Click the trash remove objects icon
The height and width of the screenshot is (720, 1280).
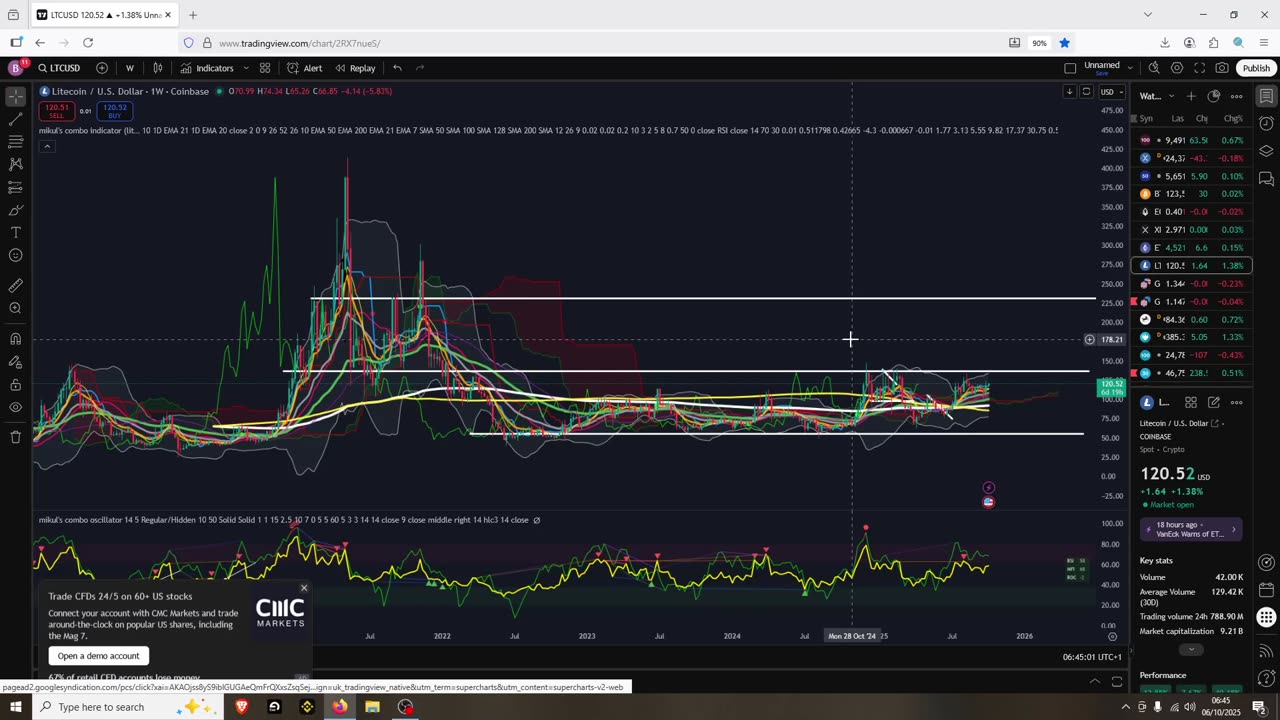coord(16,437)
